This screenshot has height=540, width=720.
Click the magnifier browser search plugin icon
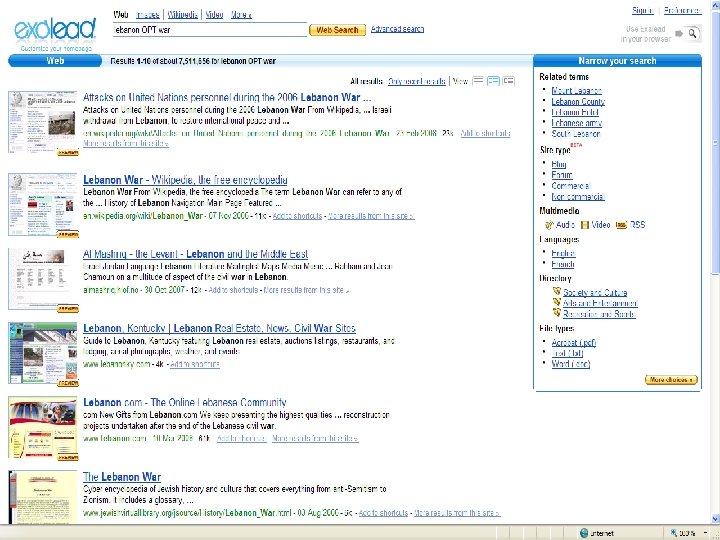tap(692, 33)
